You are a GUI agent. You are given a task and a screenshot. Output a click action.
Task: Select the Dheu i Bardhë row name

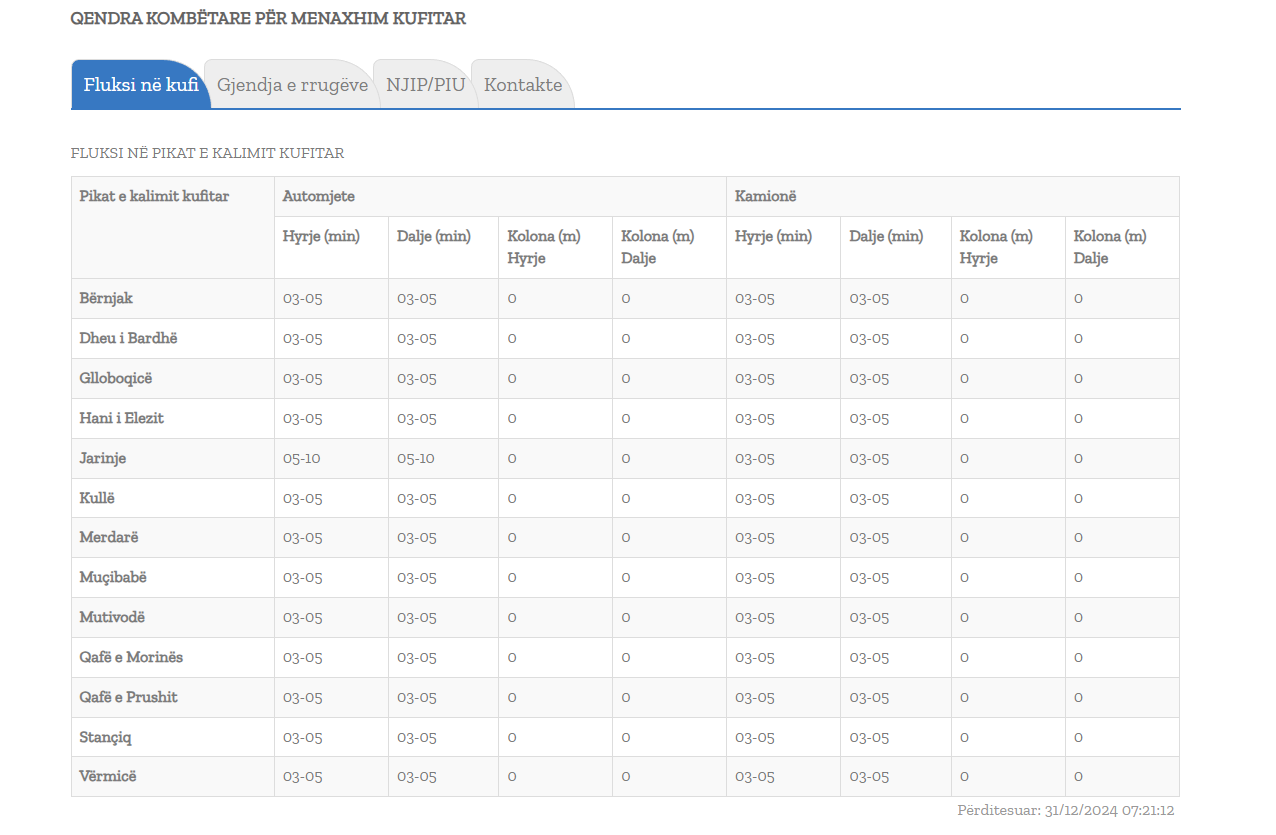[128, 338]
